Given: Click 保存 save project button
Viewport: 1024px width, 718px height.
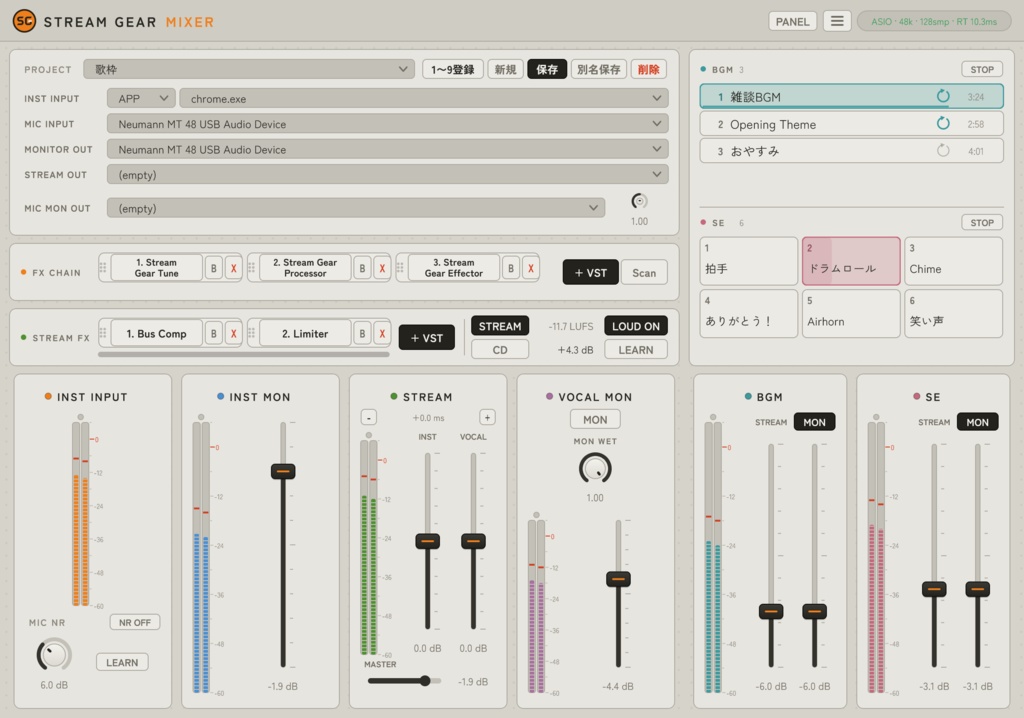Looking at the screenshot, I should click(547, 69).
